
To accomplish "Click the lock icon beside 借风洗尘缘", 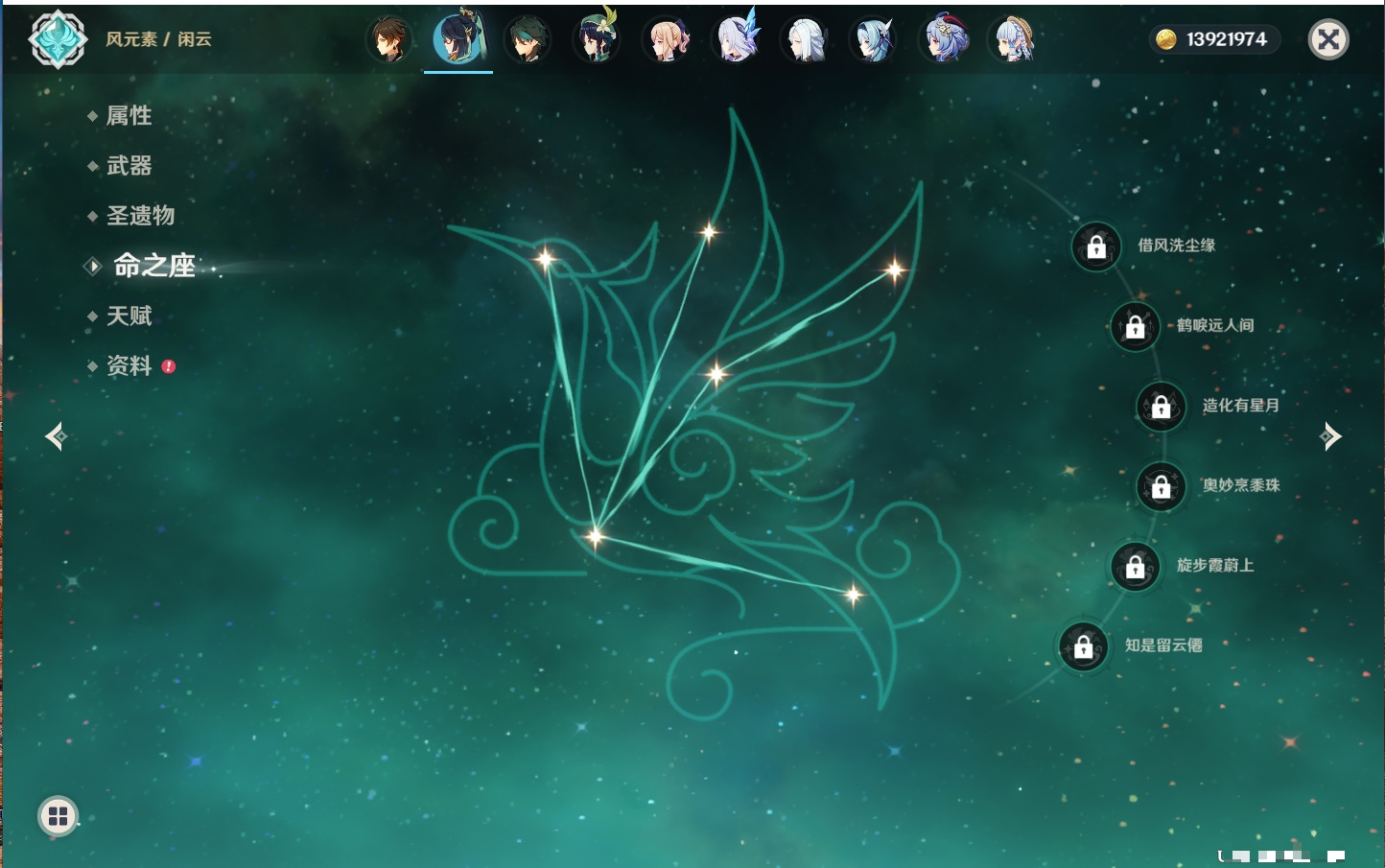I will pyautogui.click(x=1096, y=247).
